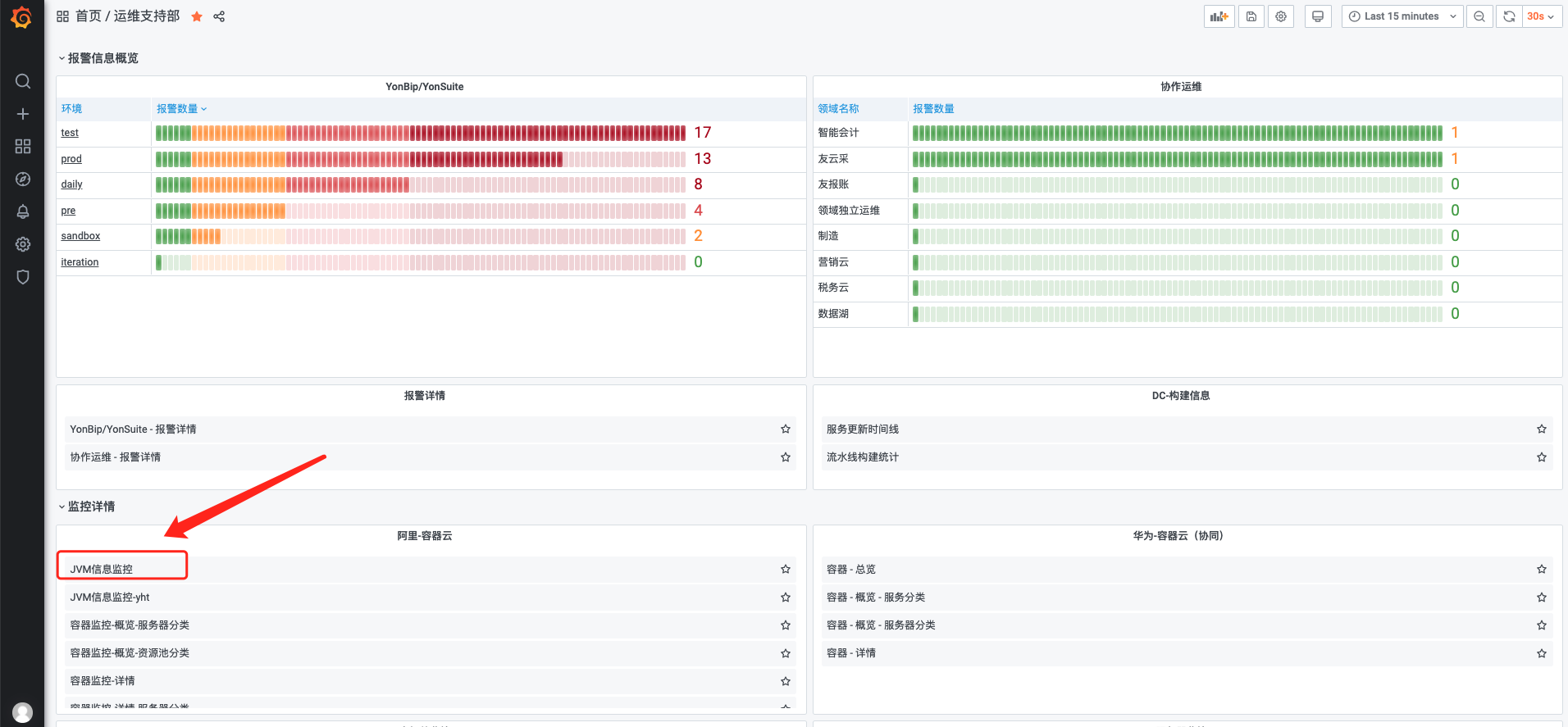The width and height of the screenshot is (1568, 727).
Task: Open the Configuration gear in sidebar
Action: 23,244
